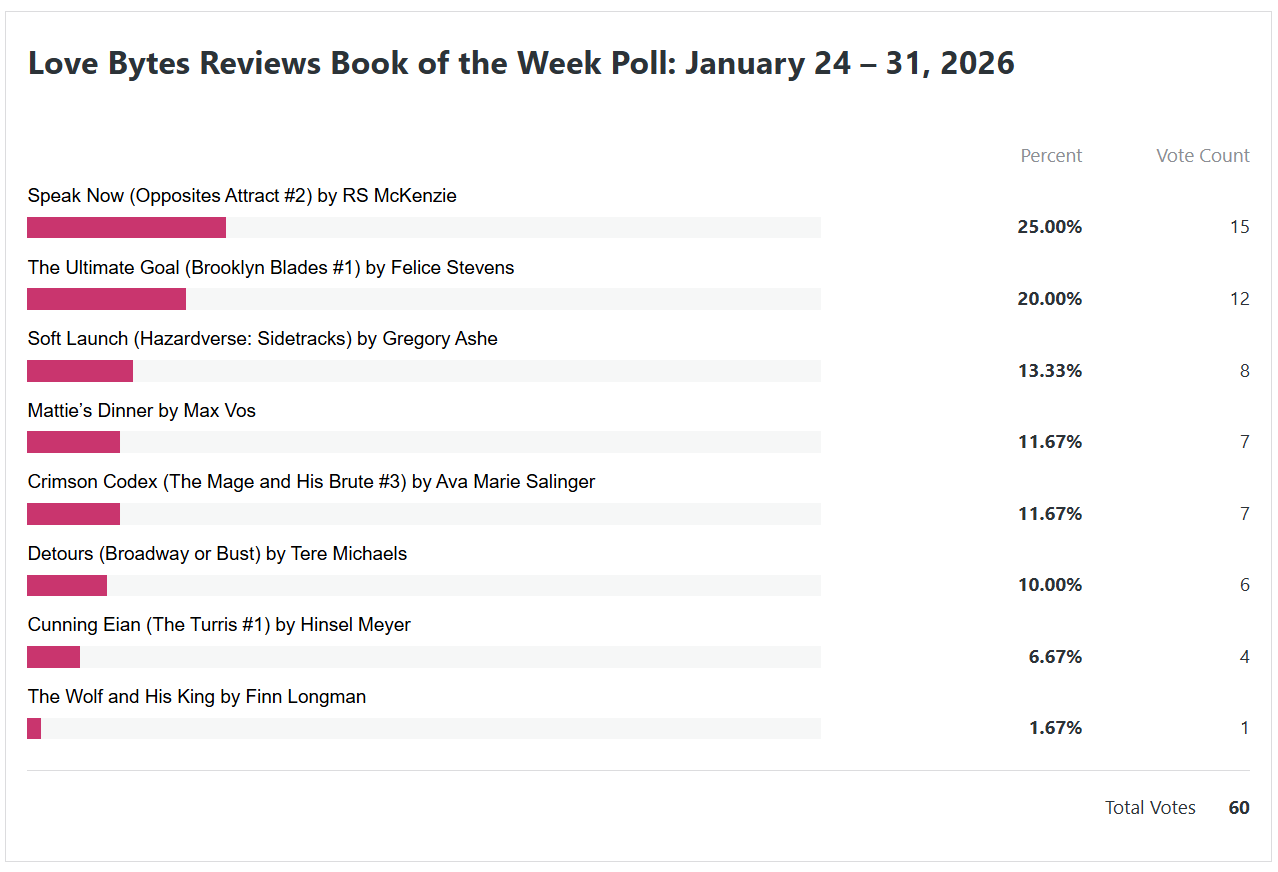Image resolution: width=1278 pixels, height=872 pixels.
Task: Click the 6.67% percent value
Action: [1055, 657]
